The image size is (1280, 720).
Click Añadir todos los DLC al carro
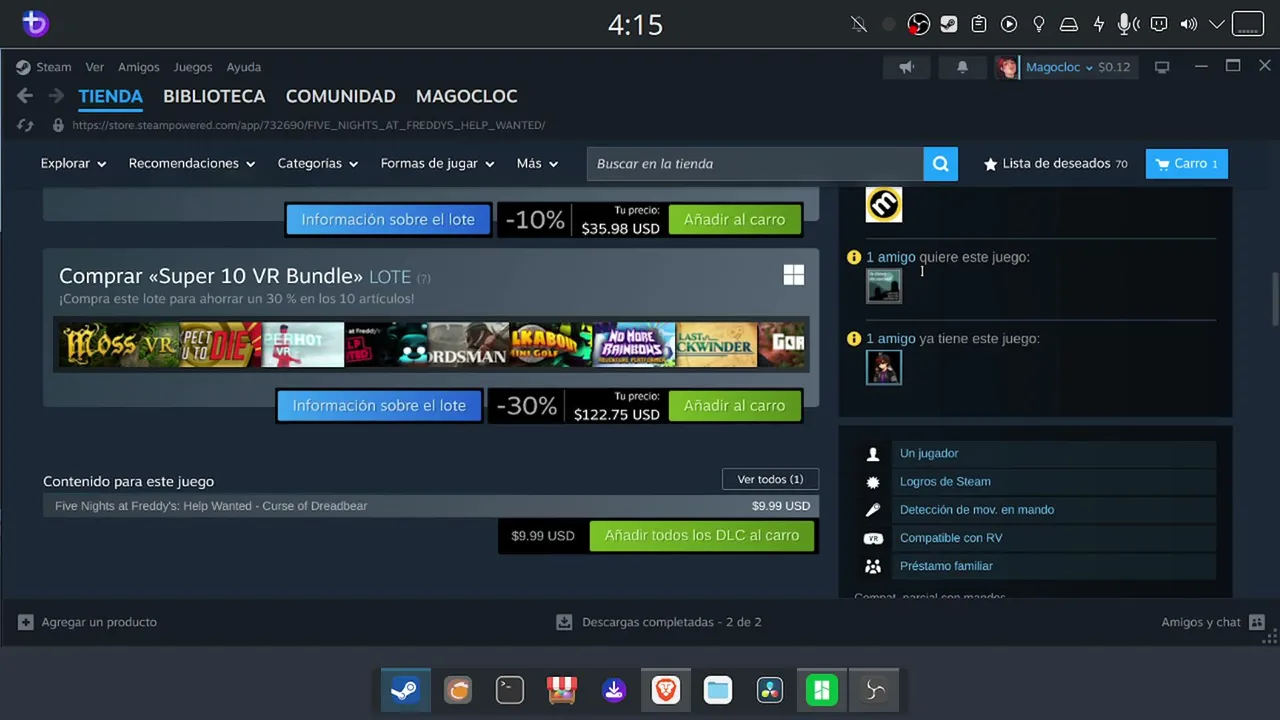(702, 536)
